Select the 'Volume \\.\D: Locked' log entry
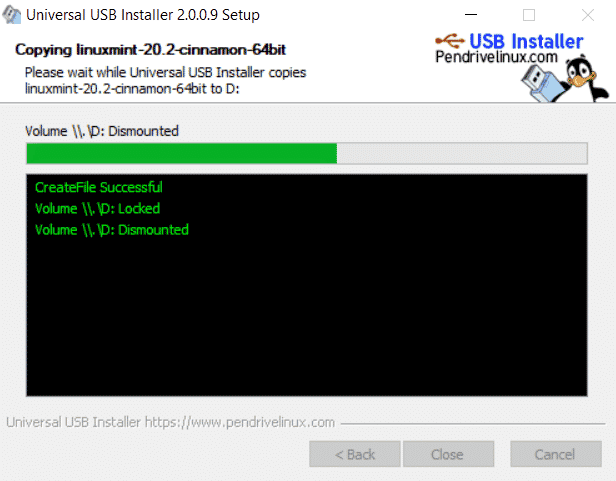This screenshot has height=481, width=616. point(97,209)
